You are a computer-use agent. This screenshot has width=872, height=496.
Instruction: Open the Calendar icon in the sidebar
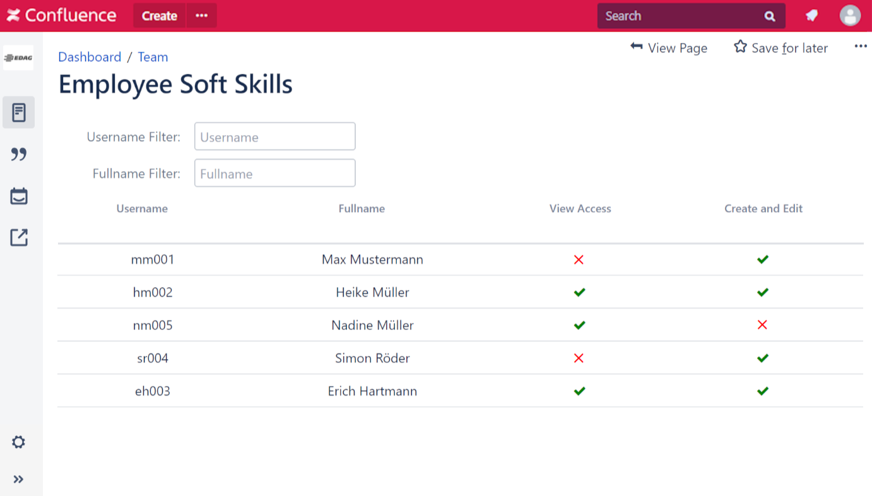tap(18, 196)
